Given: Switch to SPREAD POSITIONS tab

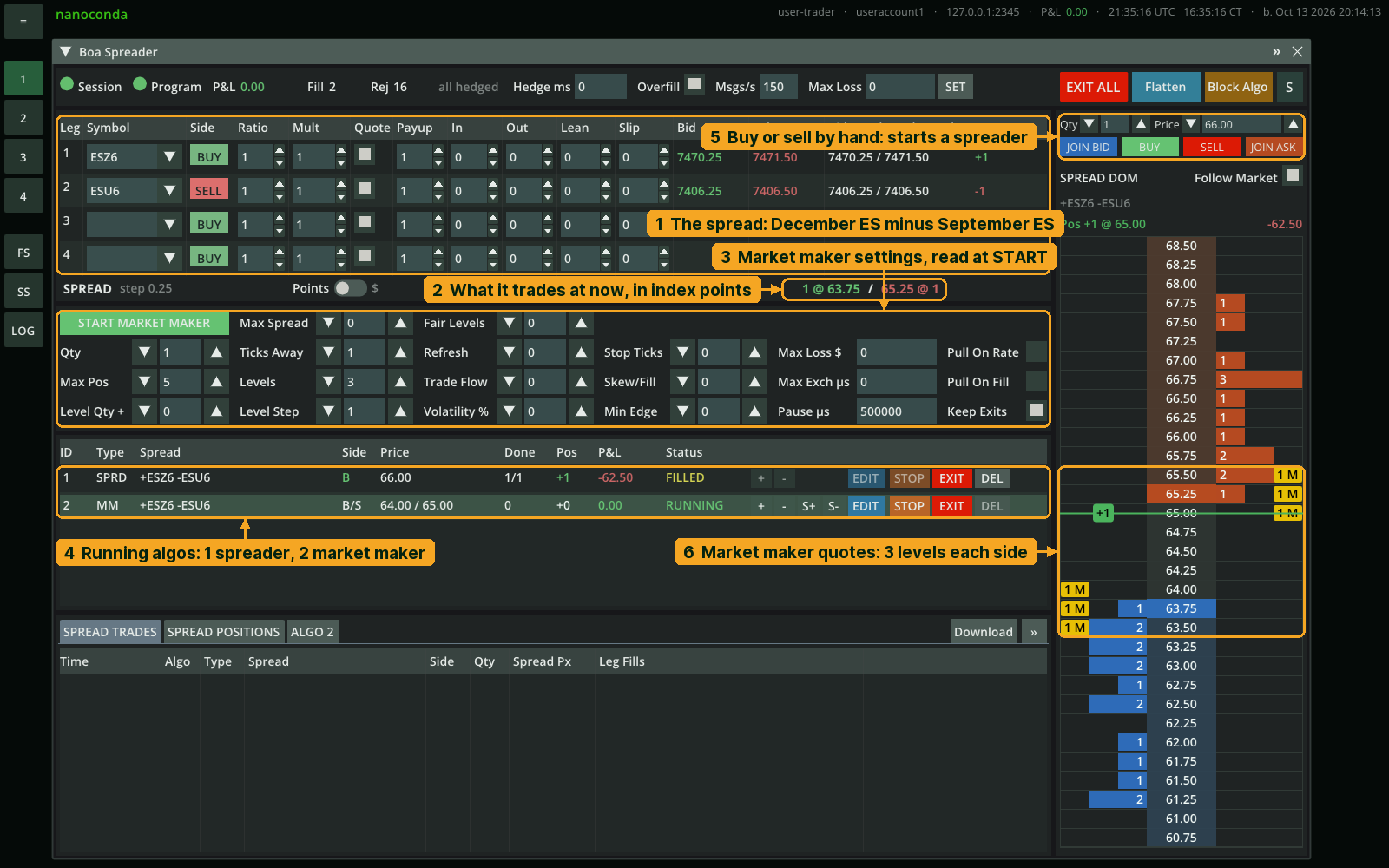Looking at the screenshot, I should [224, 632].
